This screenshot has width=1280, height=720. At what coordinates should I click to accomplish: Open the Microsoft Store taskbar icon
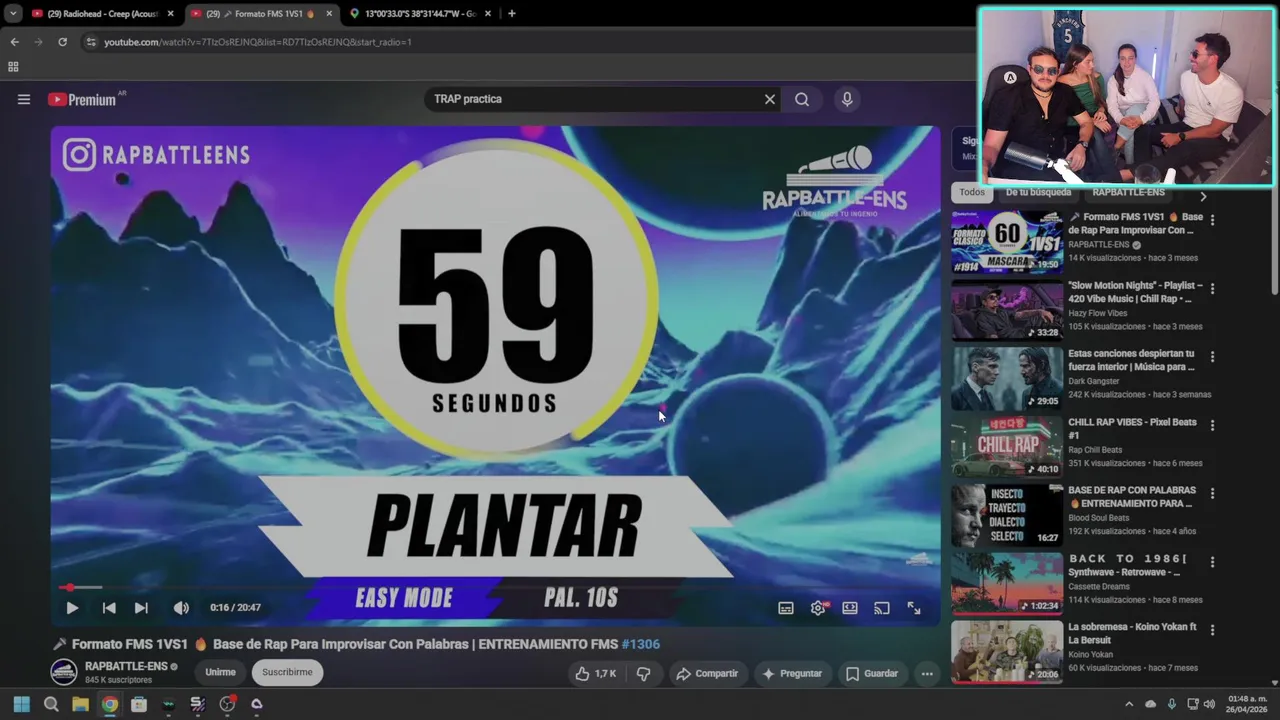(139, 704)
